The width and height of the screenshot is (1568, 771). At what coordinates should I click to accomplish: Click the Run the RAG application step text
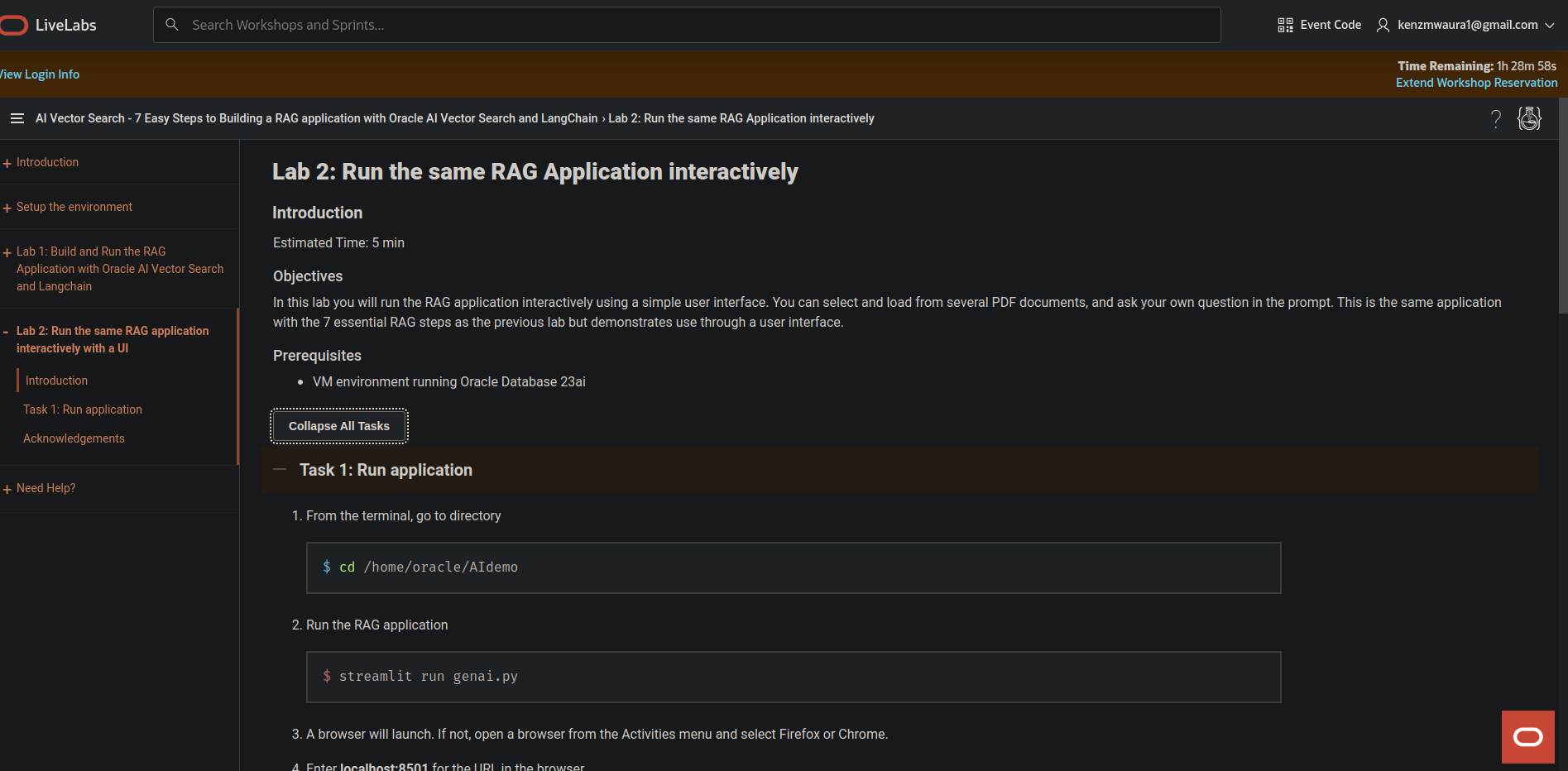pyautogui.click(x=377, y=625)
